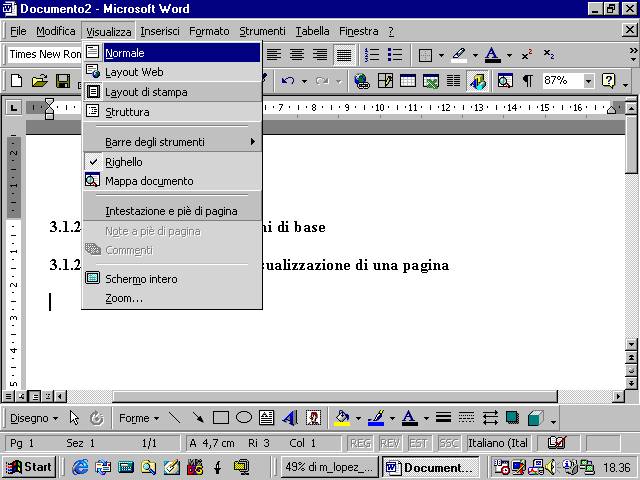The width and height of the screenshot is (640, 480).
Task: Click the line style icon
Action: pos(443,418)
